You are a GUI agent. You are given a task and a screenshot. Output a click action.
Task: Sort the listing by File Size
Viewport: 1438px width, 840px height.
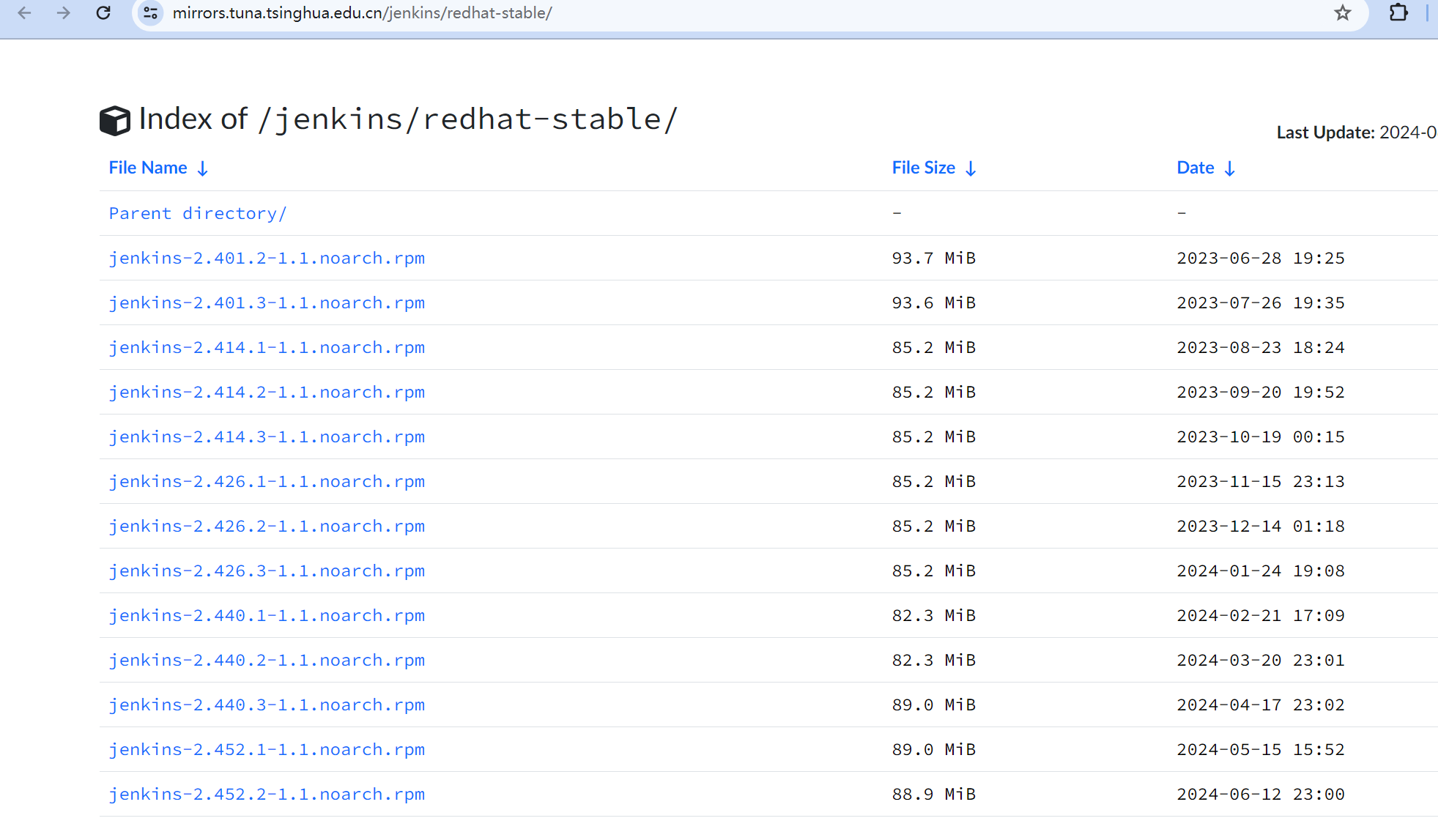(934, 168)
